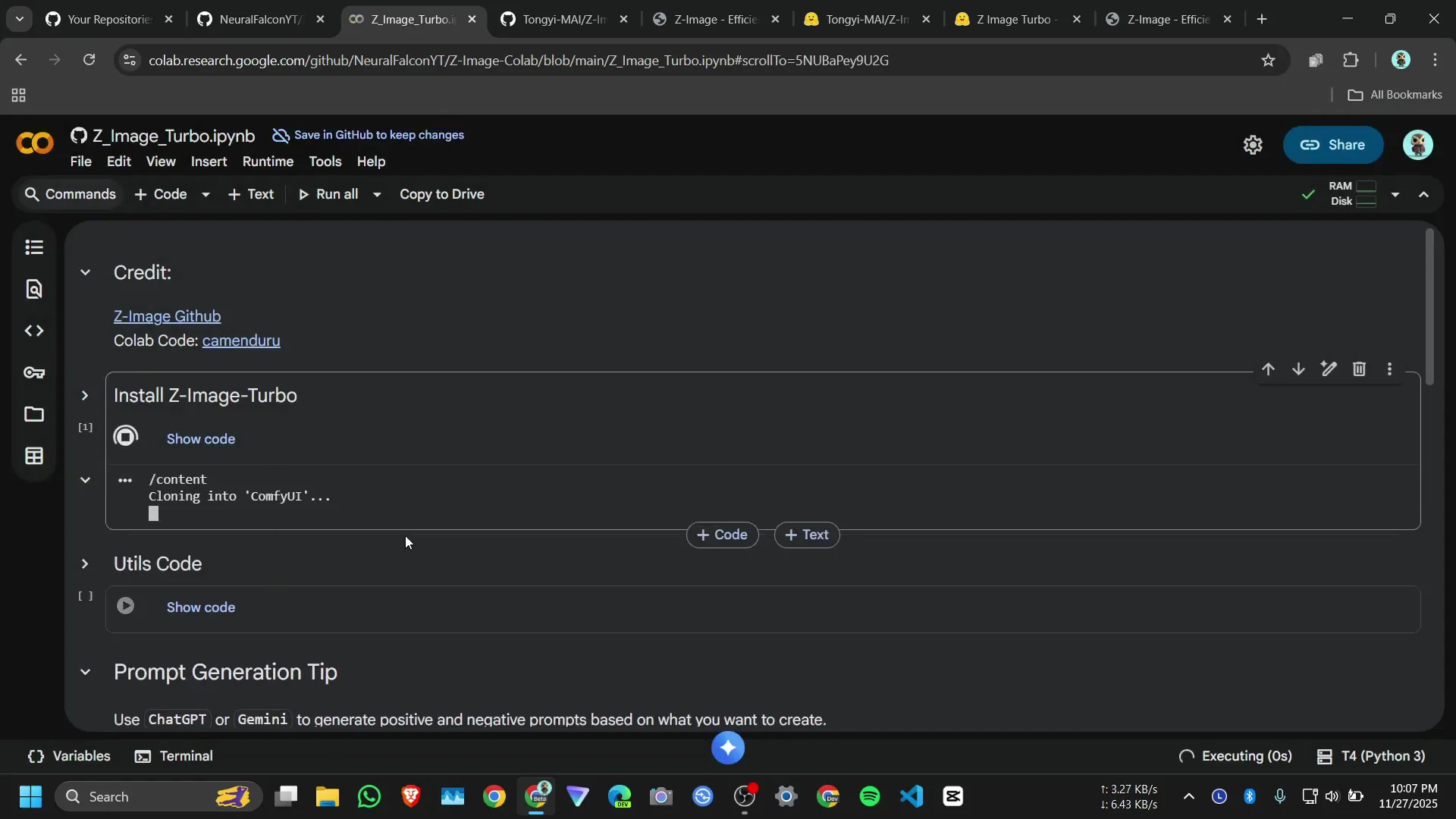Click the Gemini sparkle floating button

(728, 748)
